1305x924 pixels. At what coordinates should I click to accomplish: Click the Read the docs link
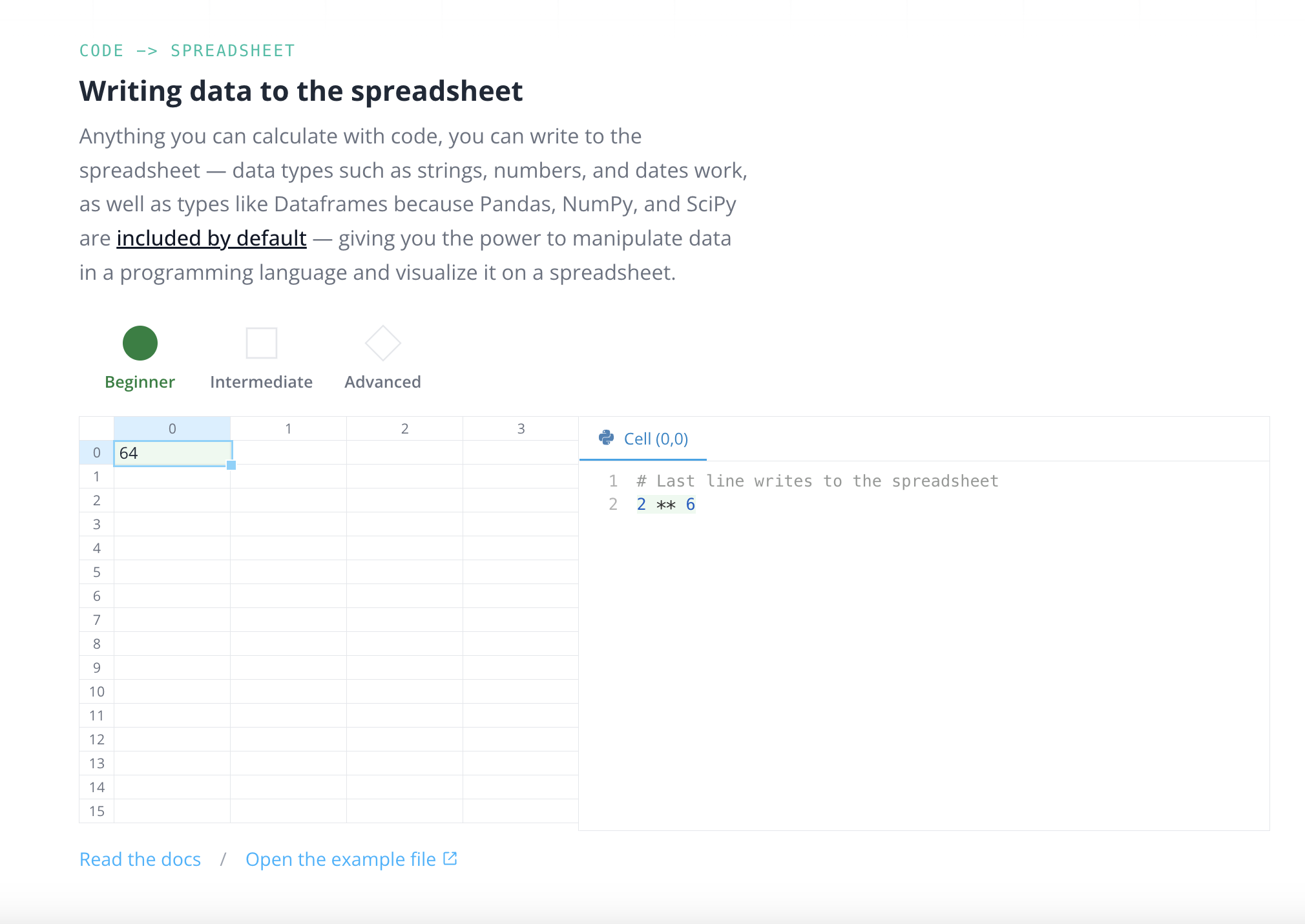pos(140,859)
